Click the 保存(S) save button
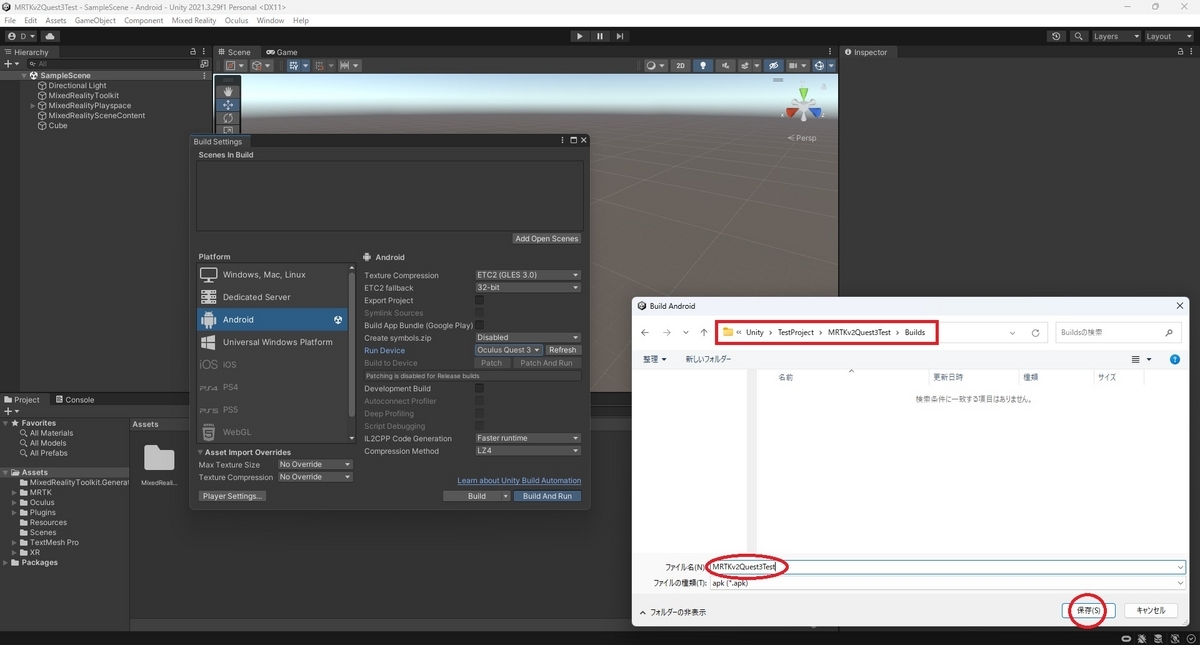Image resolution: width=1200 pixels, height=645 pixels. (x=1089, y=610)
